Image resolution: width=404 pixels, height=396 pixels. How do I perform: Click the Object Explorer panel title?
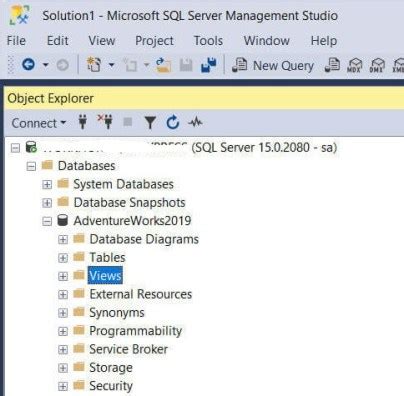(50, 98)
